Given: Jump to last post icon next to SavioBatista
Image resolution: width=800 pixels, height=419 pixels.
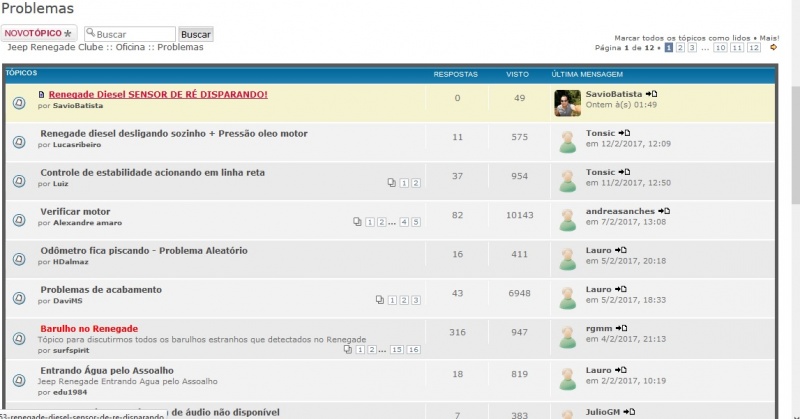Looking at the screenshot, I should coord(652,94).
